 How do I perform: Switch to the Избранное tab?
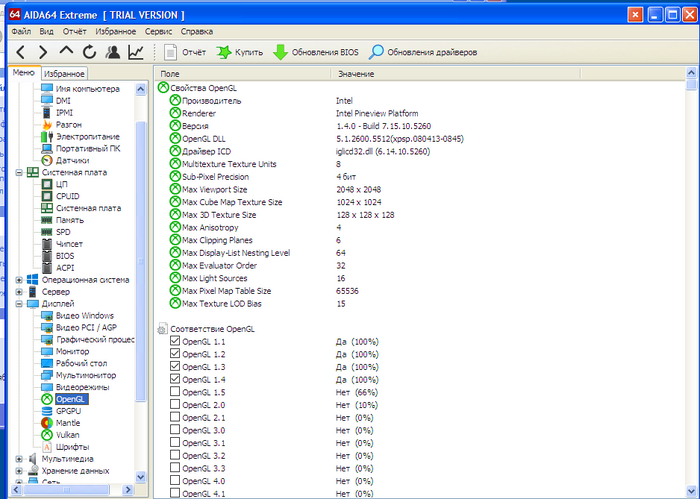[x=65, y=74]
